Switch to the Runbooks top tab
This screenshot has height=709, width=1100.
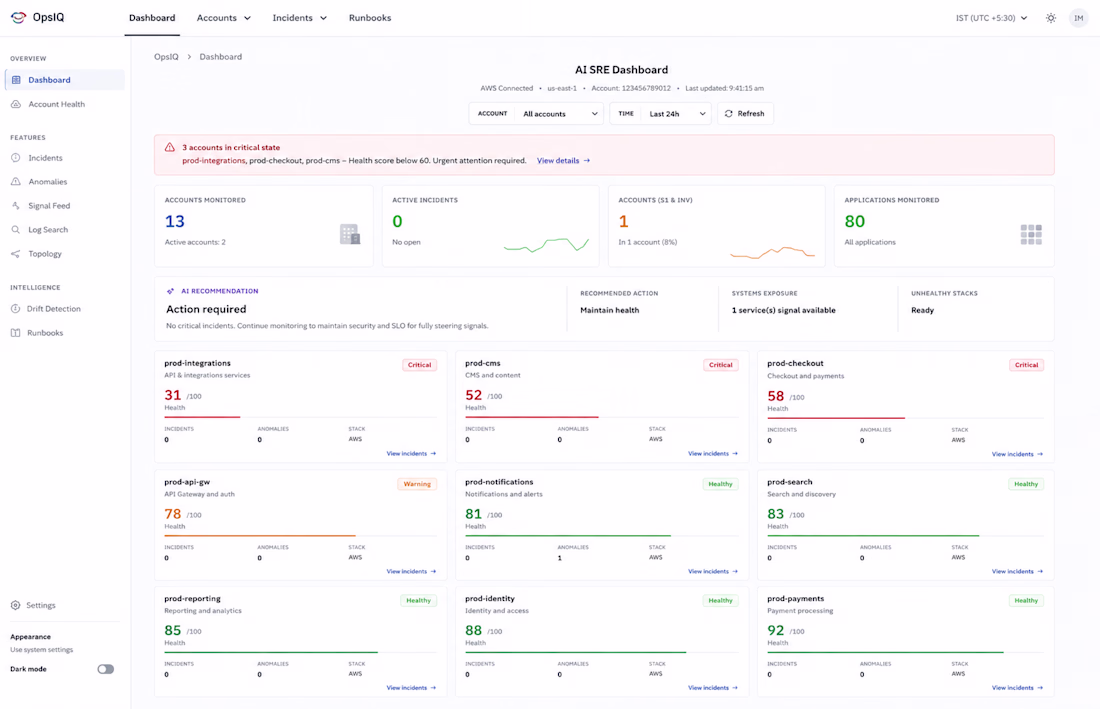click(x=370, y=18)
